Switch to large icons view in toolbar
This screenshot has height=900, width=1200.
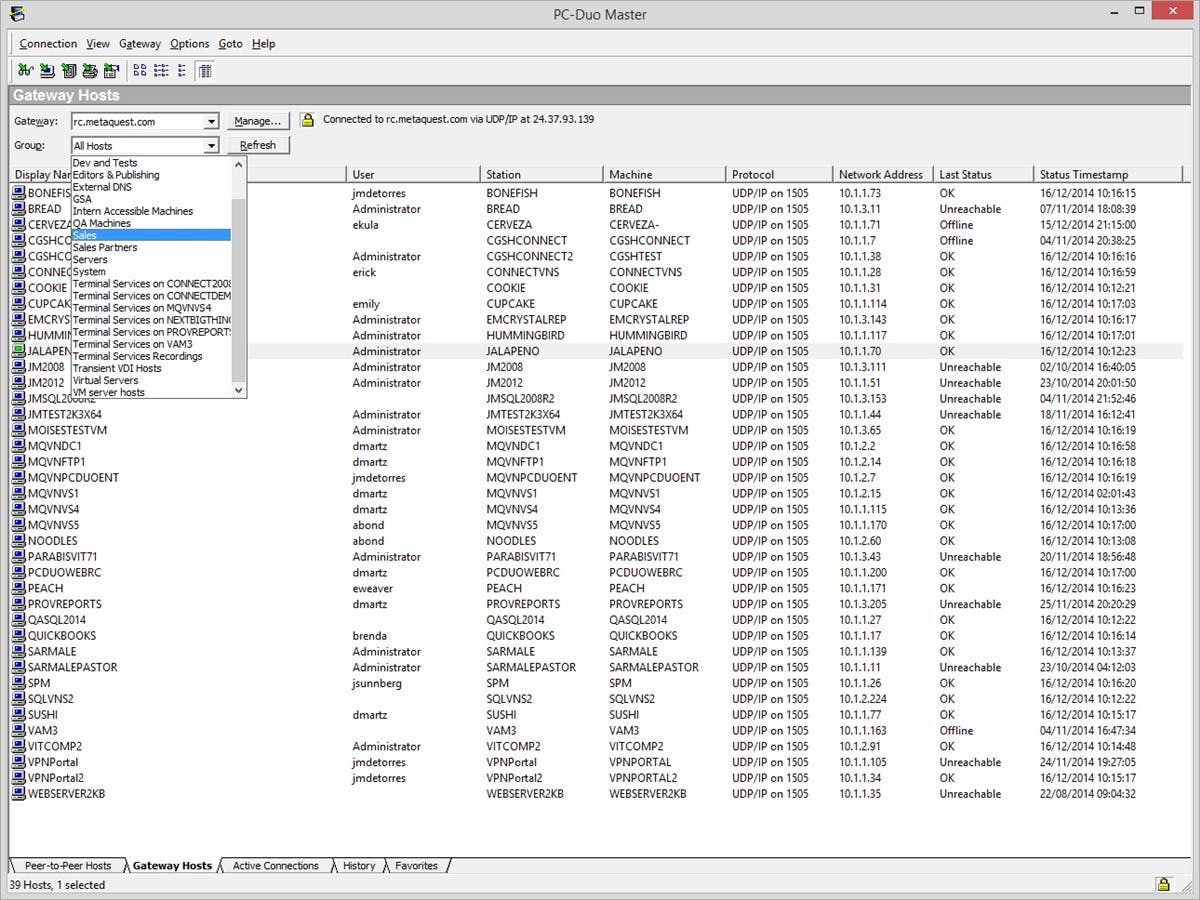click(x=140, y=71)
